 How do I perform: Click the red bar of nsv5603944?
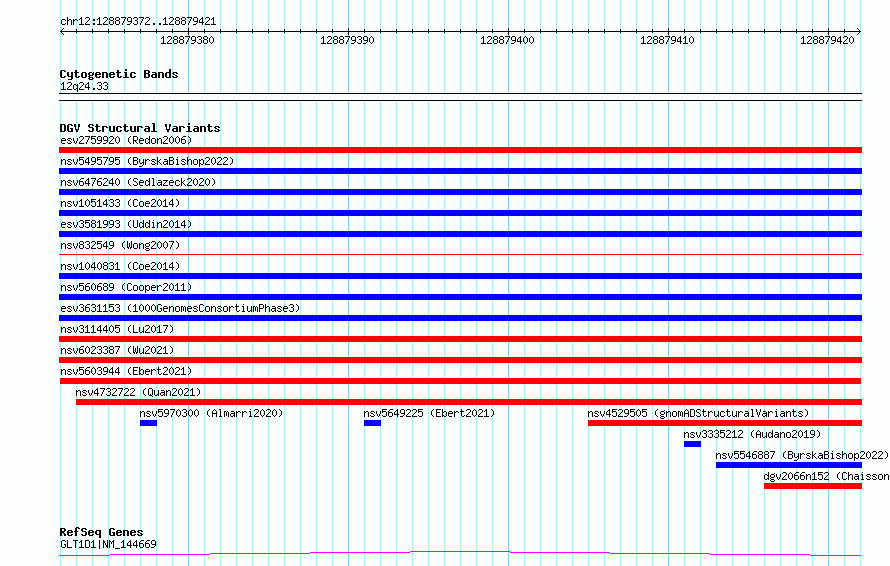460,381
